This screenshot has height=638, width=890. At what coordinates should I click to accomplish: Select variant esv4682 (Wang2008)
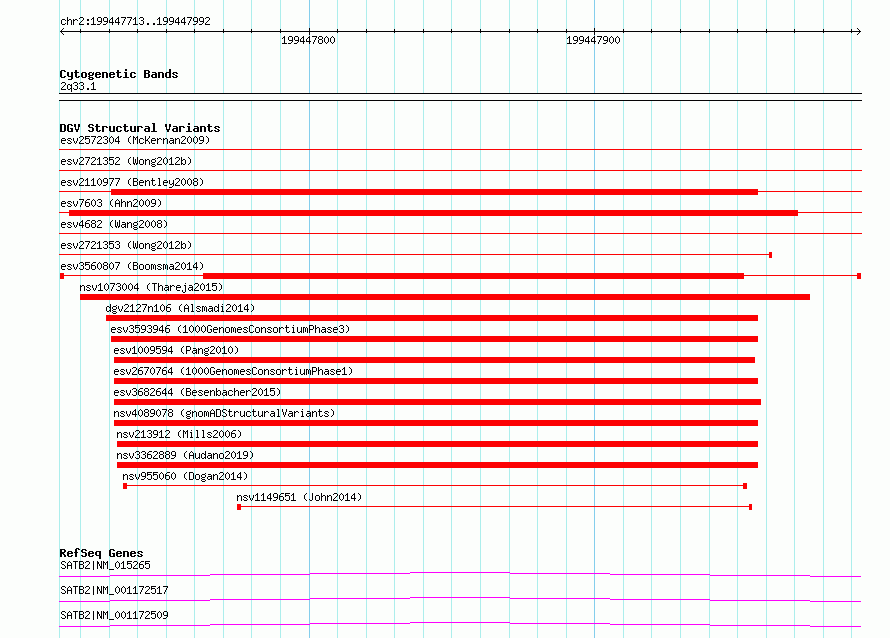[x=114, y=224]
